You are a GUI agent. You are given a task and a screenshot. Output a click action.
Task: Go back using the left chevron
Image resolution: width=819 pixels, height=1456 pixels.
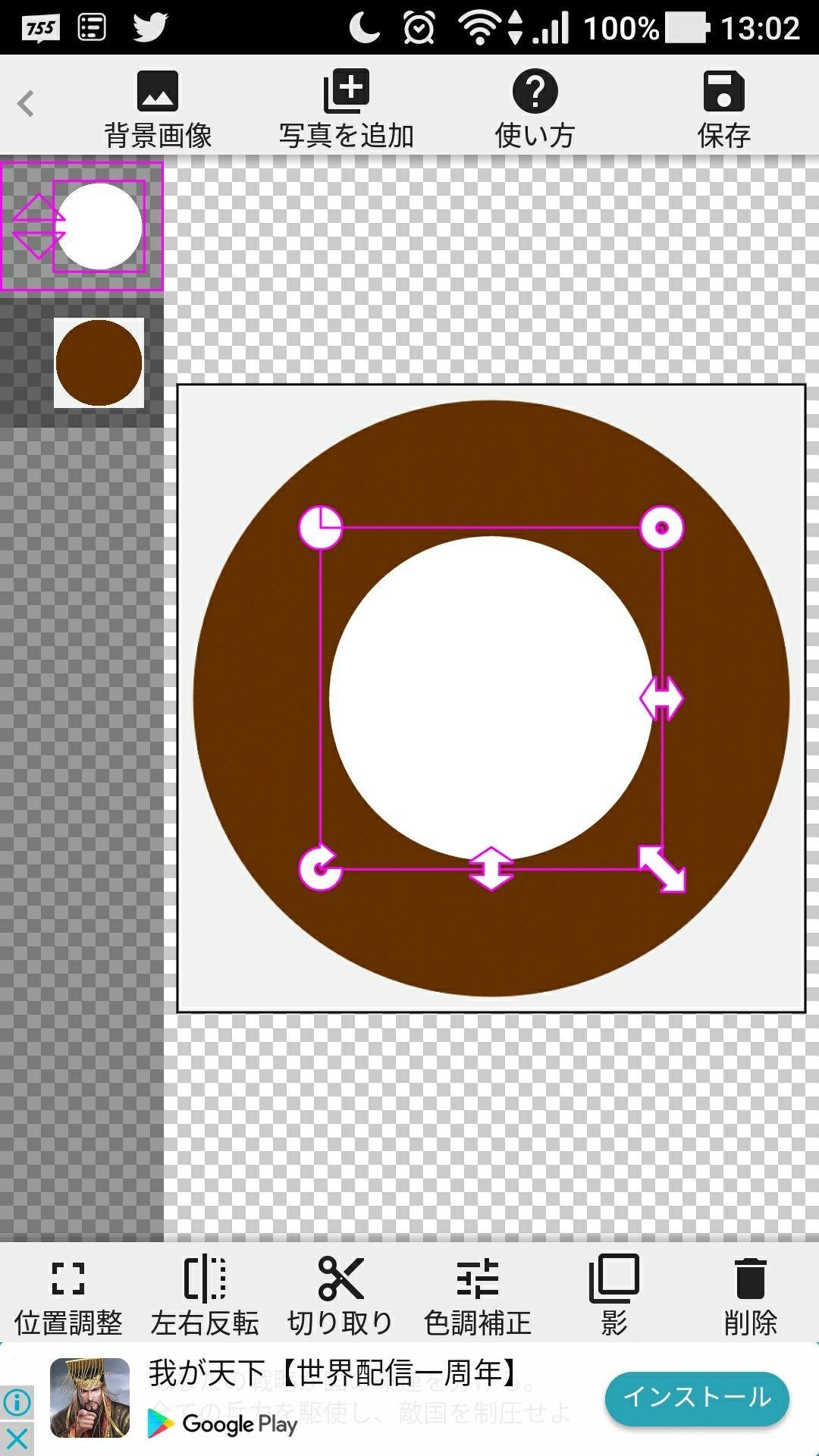pyautogui.click(x=27, y=103)
